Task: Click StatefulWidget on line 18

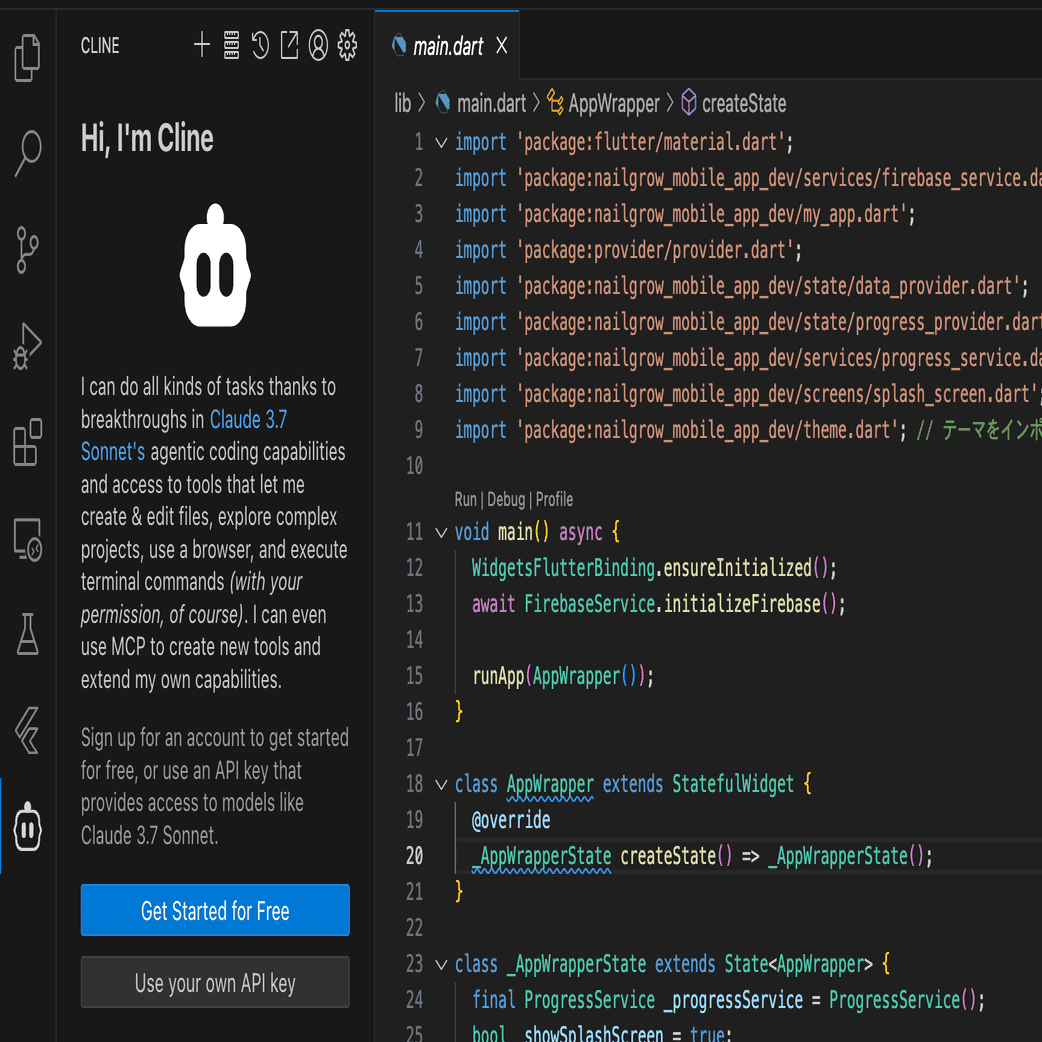Action: coord(732,784)
